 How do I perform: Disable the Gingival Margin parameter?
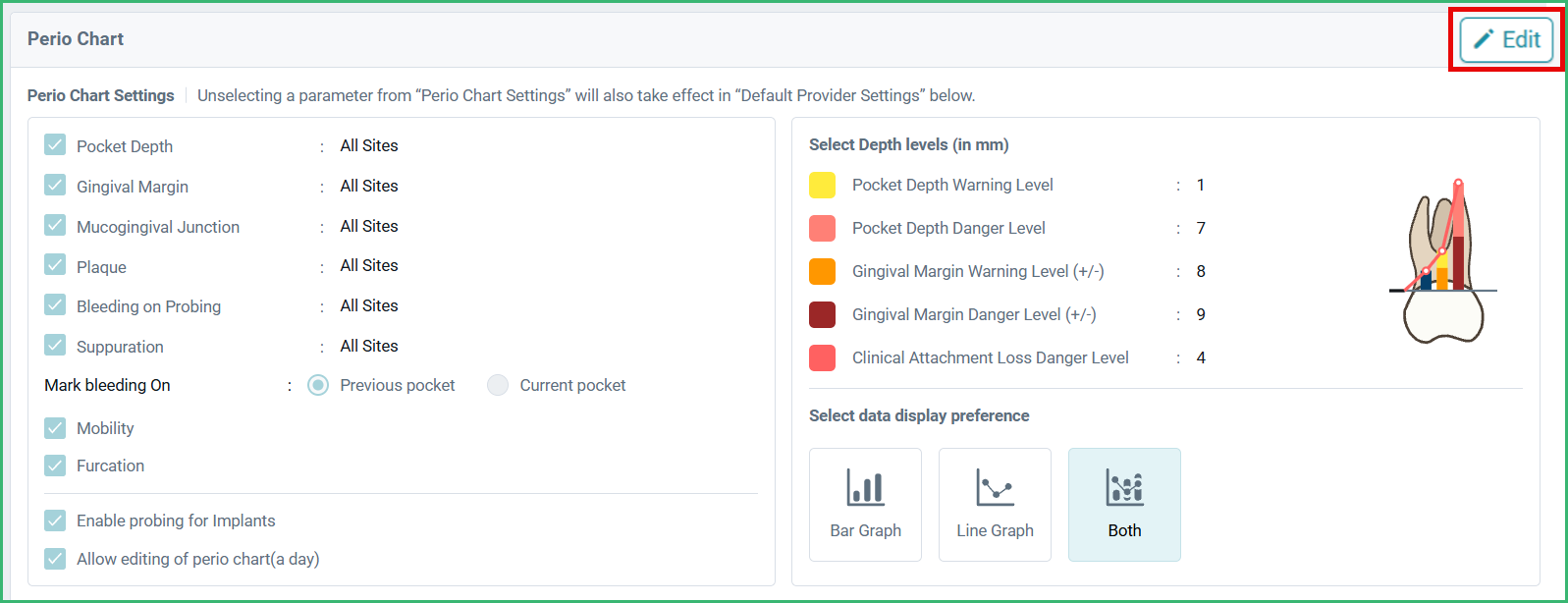click(x=55, y=186)
